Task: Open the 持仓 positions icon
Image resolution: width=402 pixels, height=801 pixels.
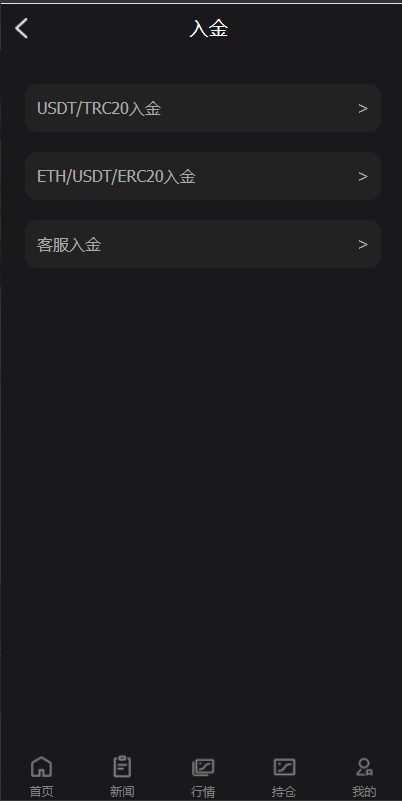Action: coord(284,767)
